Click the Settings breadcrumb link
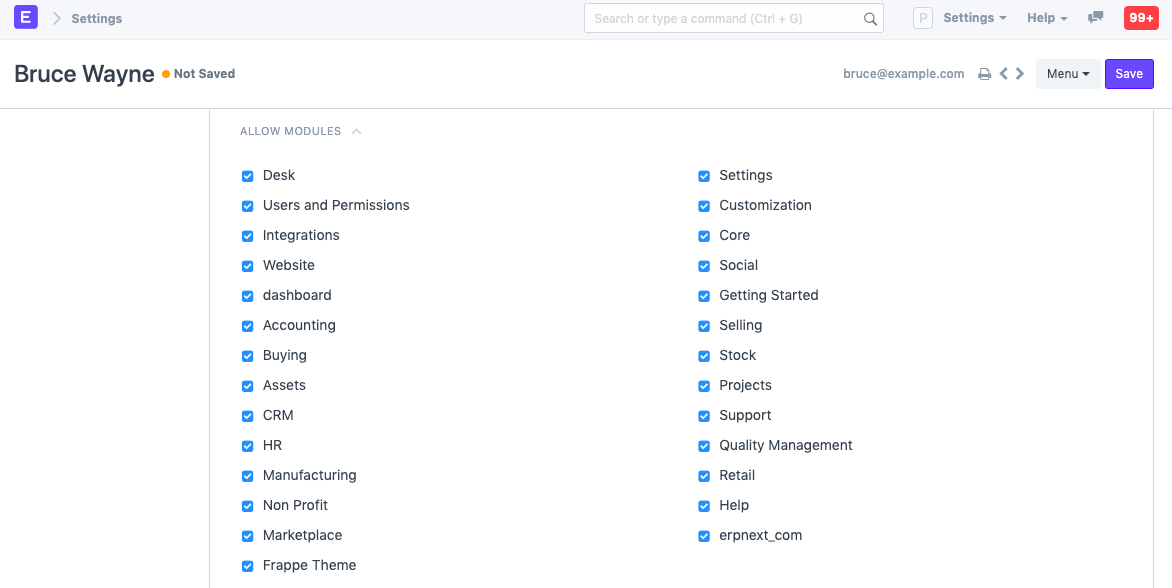1172x588 pixels. click(x=97, y=18)
